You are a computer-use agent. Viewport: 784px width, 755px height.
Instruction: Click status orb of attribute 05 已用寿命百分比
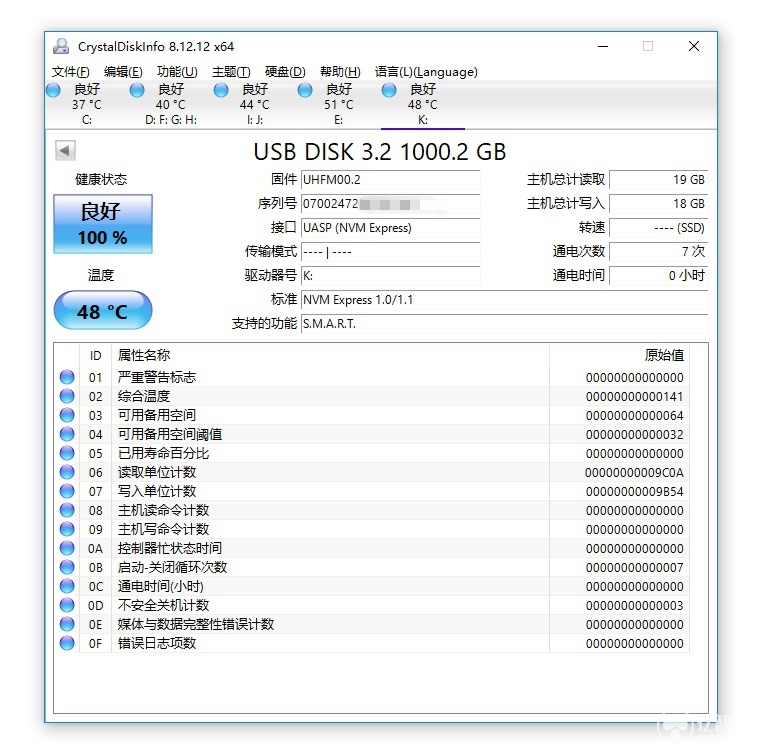click(67, 453)
